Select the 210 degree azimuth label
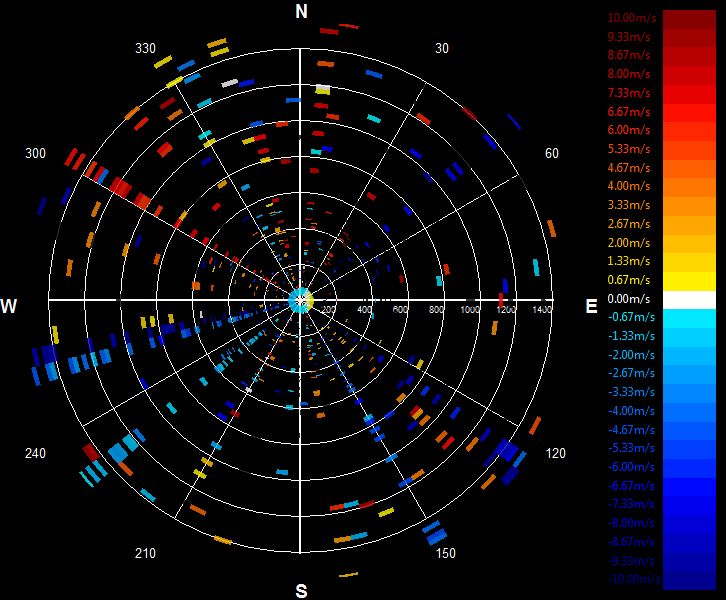726x600 pixels. click(x=145, y=553)
